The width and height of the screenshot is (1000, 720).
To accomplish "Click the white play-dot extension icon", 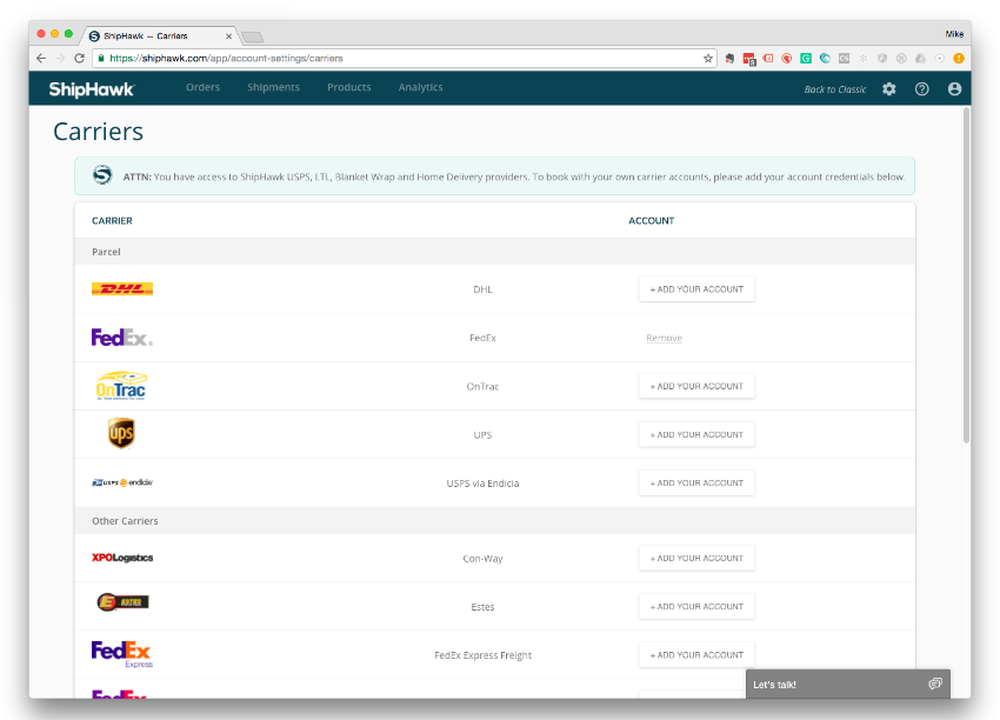I will (x=939, y=58).
